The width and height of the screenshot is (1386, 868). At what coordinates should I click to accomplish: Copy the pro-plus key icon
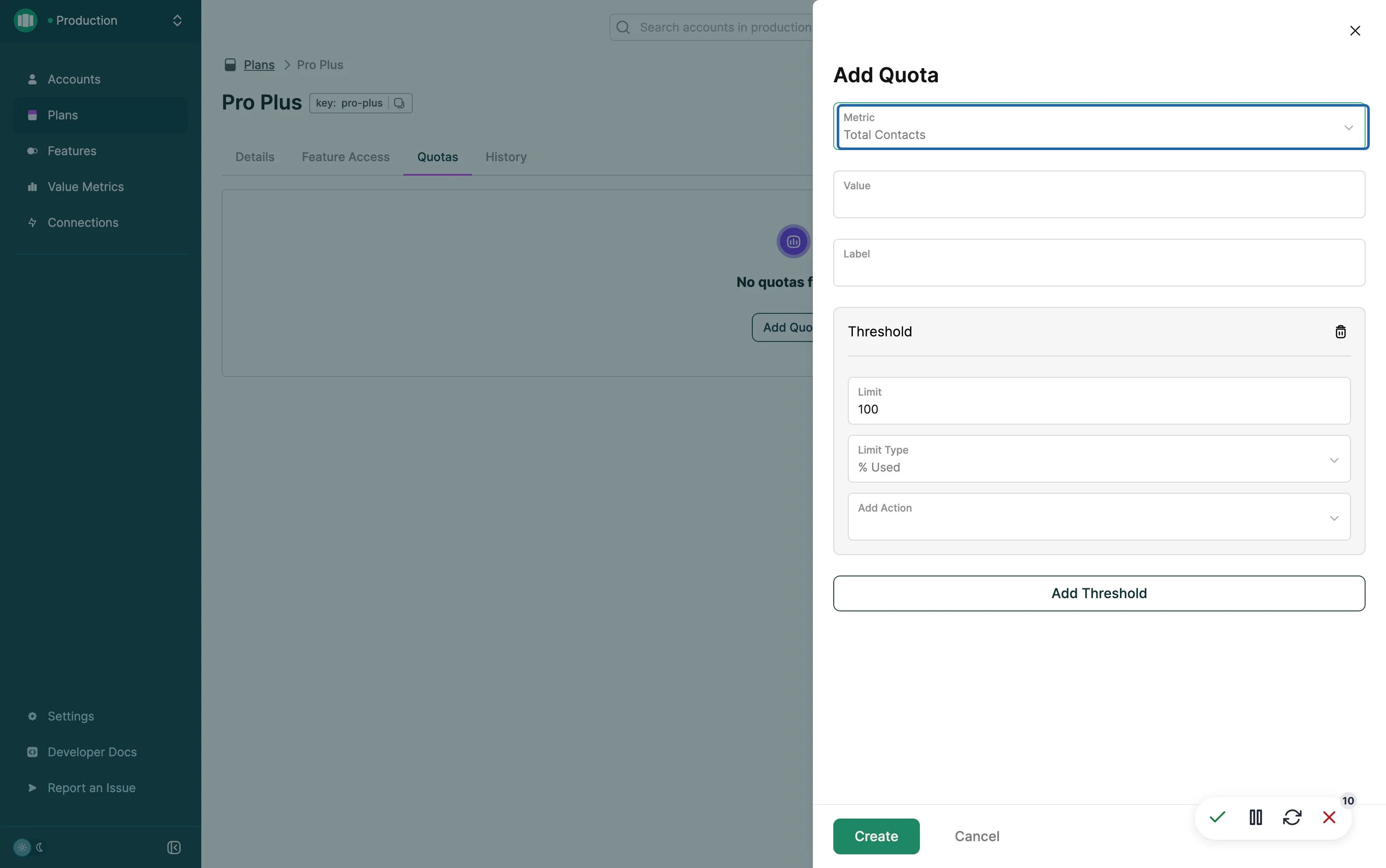(x=399, y=103)
